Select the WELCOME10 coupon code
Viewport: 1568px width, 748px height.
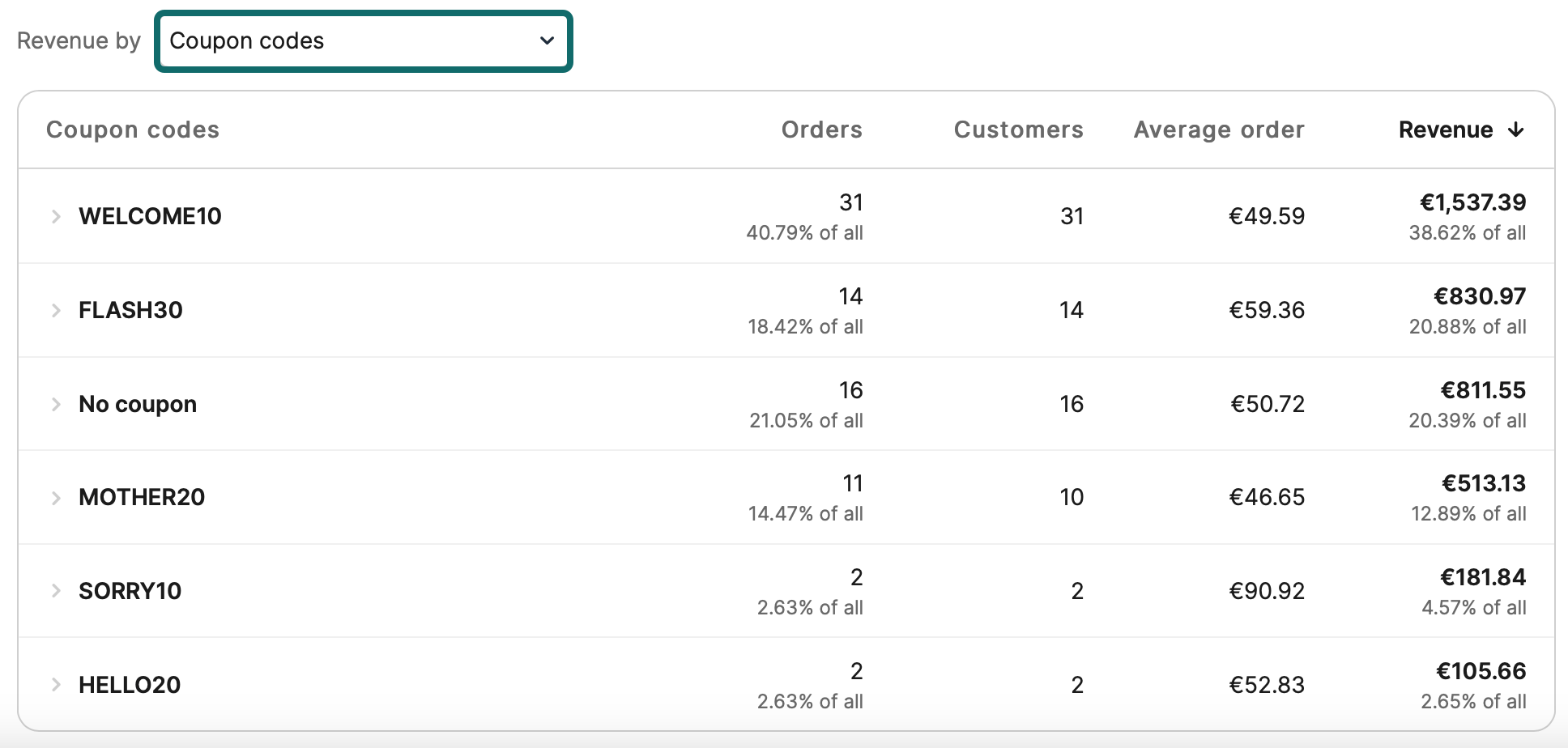[150, 216]
